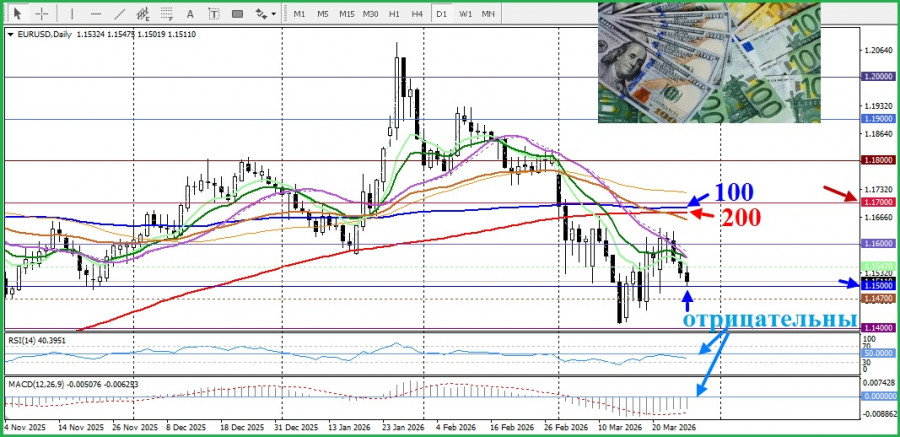Select the H4 timeframe button
Viewport: 900px width, 437px height.
tap(417, 14)
